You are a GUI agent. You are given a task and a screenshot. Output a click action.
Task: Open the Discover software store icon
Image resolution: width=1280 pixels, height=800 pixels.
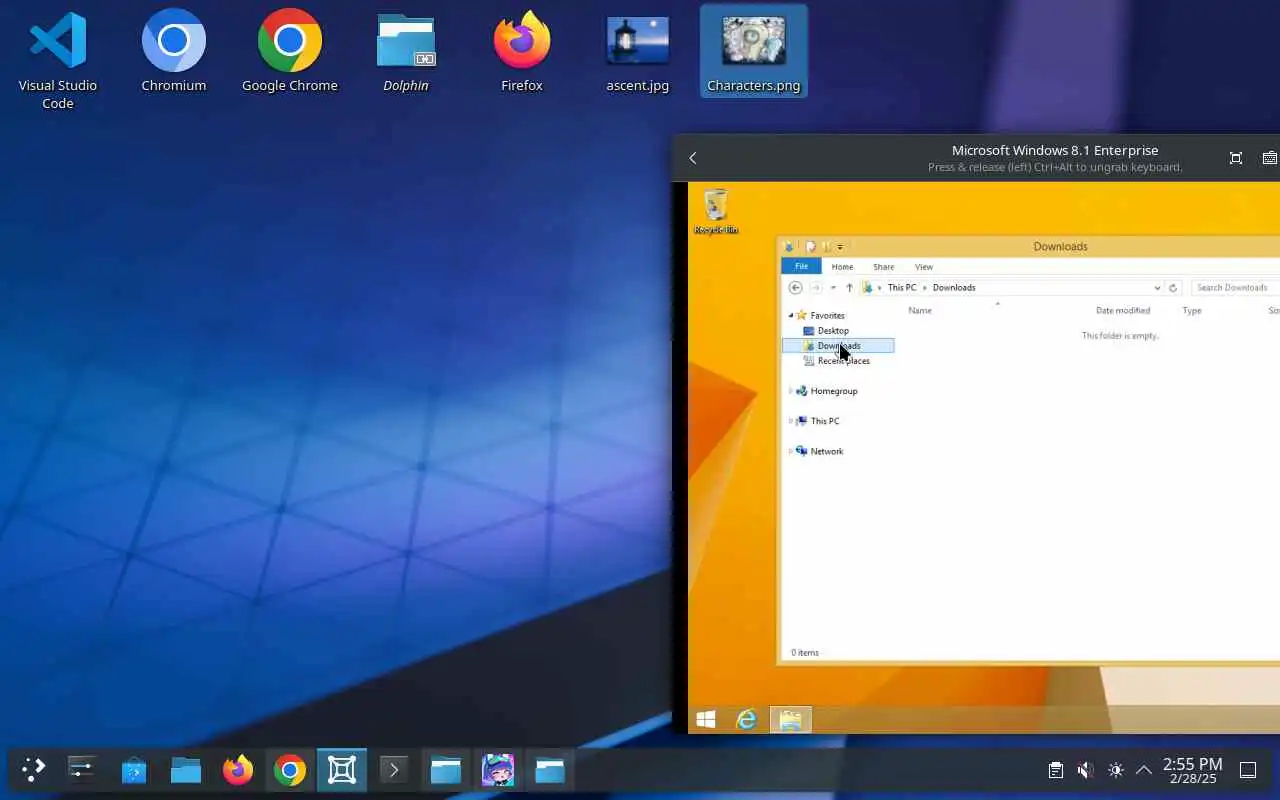[134, 770]
